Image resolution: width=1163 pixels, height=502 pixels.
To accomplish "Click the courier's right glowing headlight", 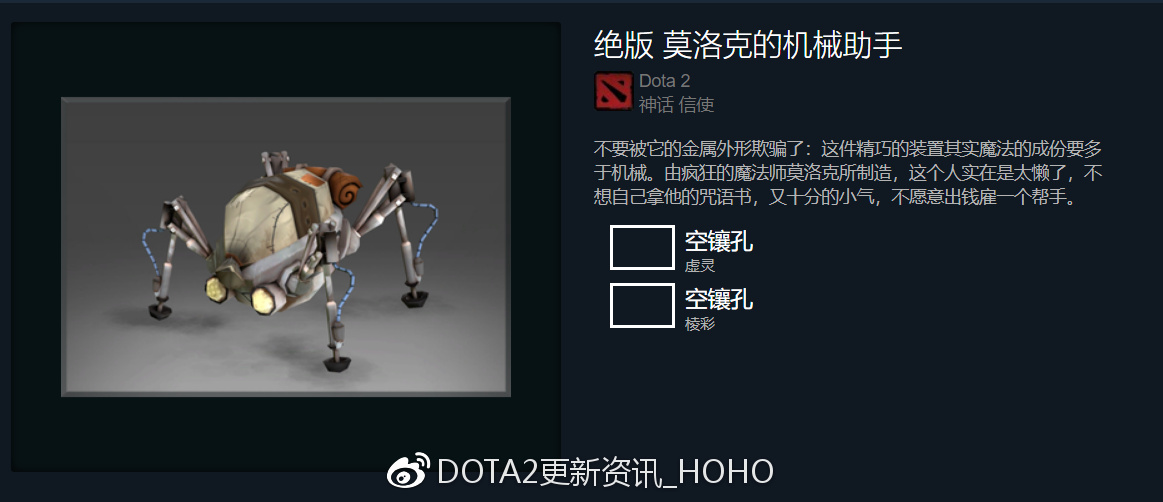I will coord(264,299).
